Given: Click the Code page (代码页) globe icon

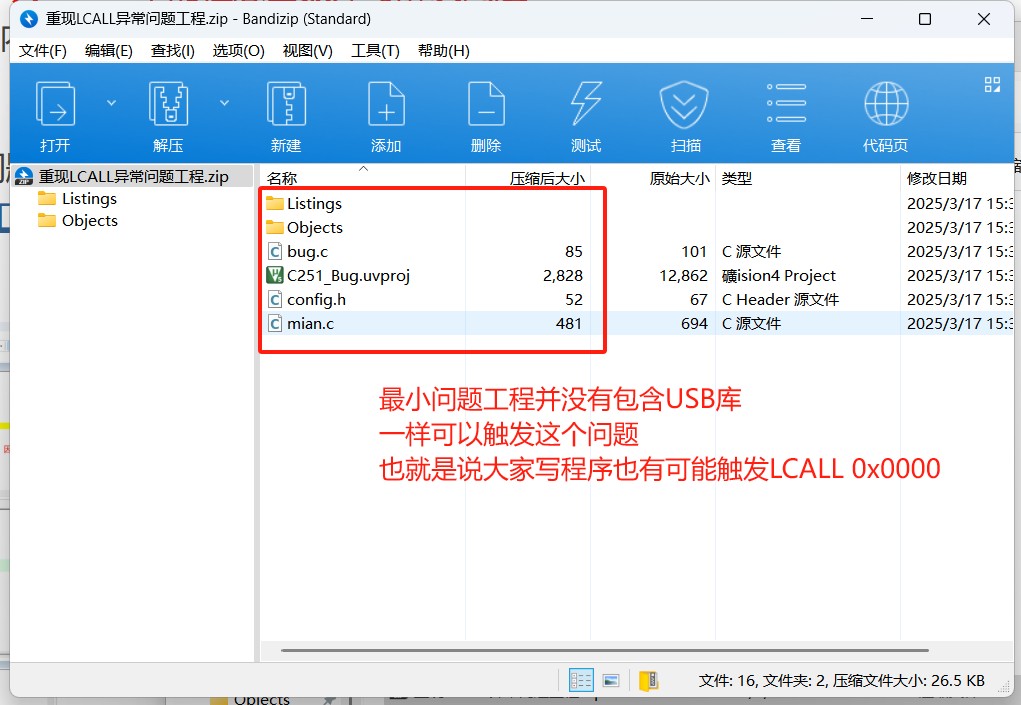Looking at the screenshot, I should point(886,104).
